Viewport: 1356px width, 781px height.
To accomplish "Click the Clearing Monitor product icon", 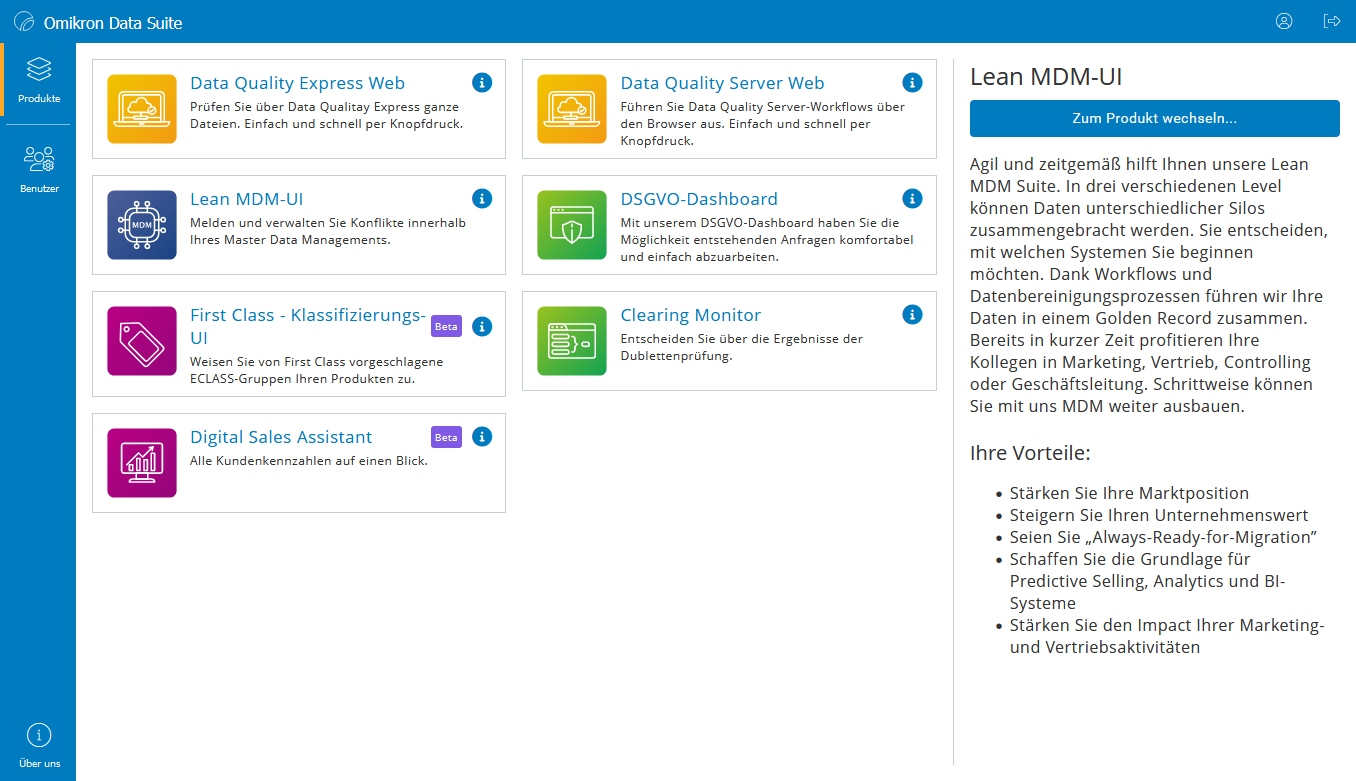I will [x=572, y=341].
